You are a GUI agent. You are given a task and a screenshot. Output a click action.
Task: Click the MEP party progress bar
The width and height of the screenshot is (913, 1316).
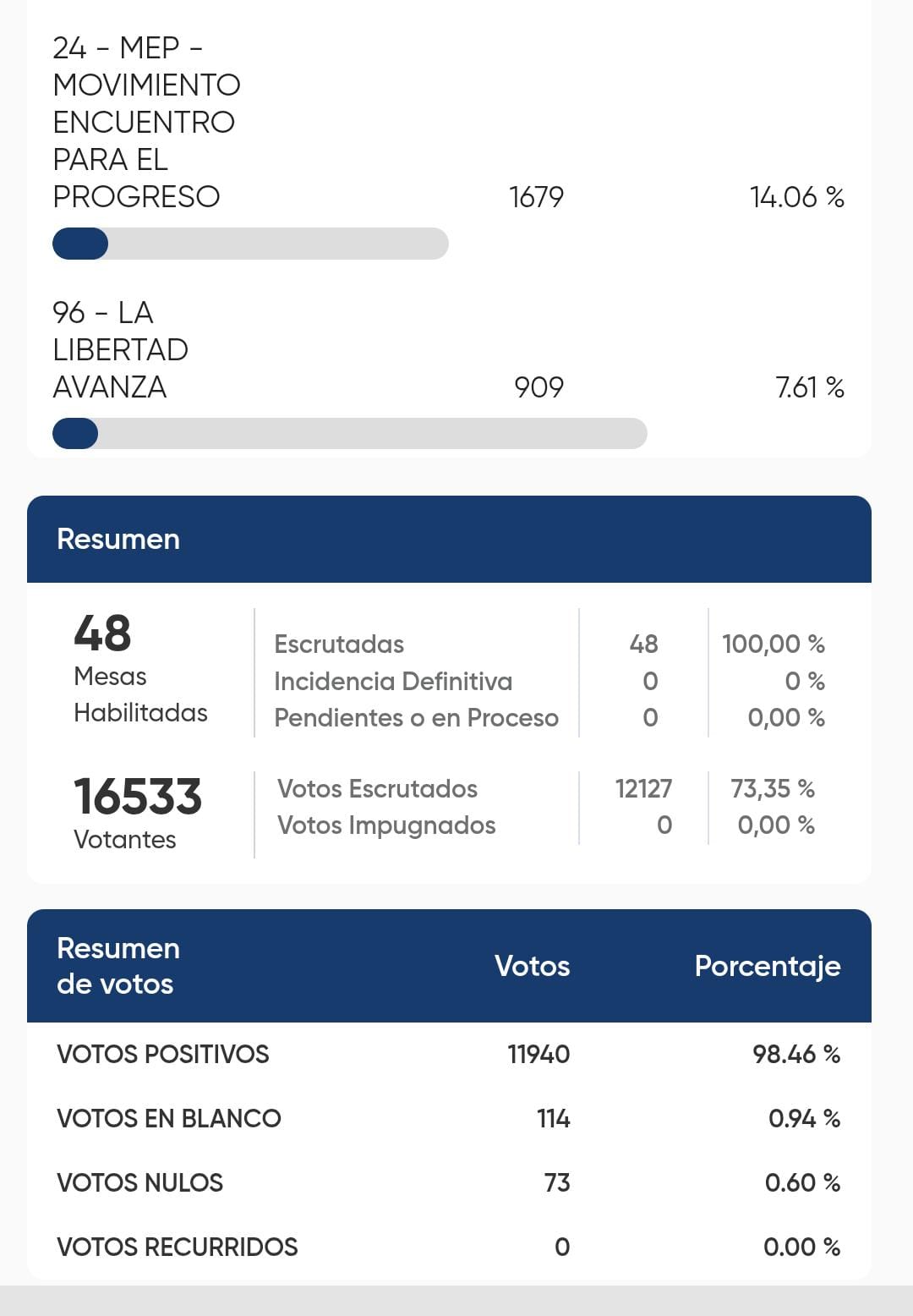point(250,244)
